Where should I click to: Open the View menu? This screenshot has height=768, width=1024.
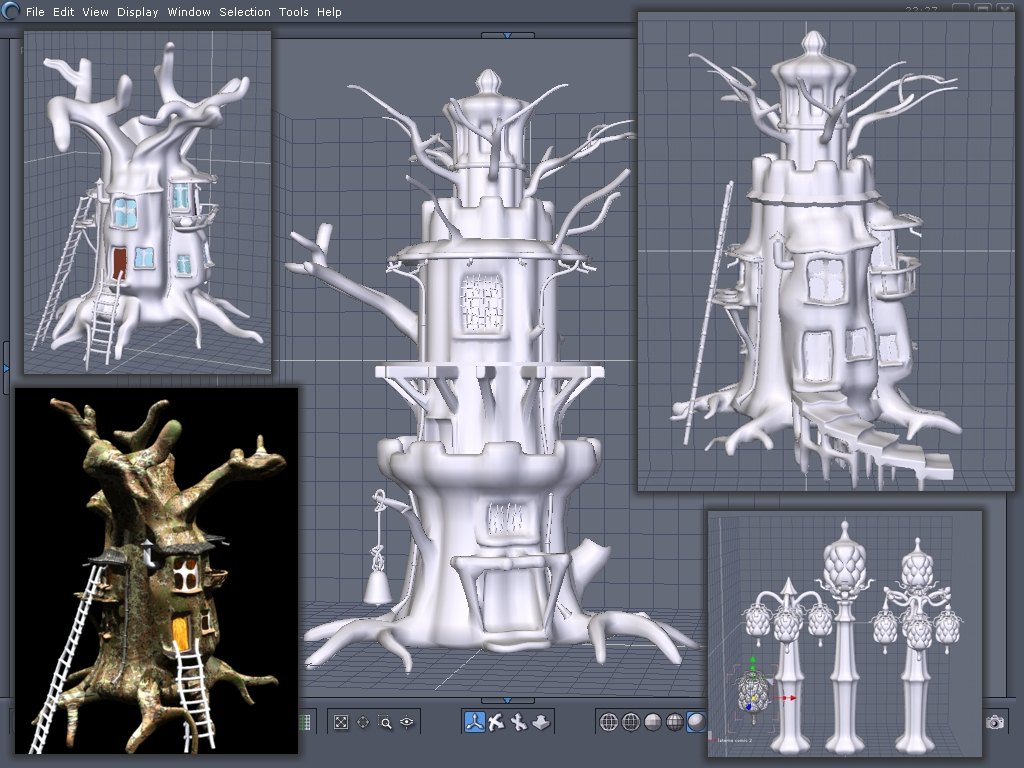click(95, 12)
